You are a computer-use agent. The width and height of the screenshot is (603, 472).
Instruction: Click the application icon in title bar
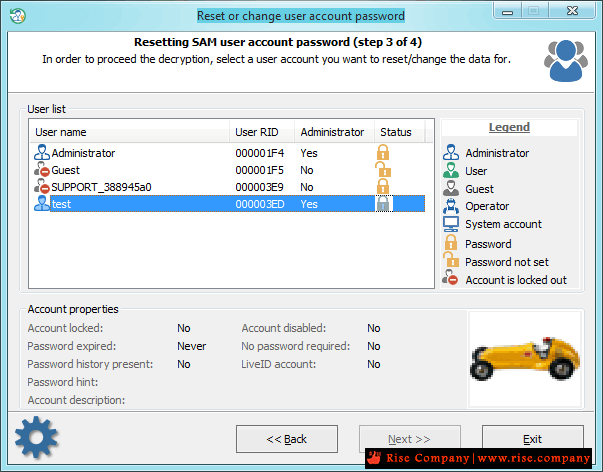click(x=15, y=15)
